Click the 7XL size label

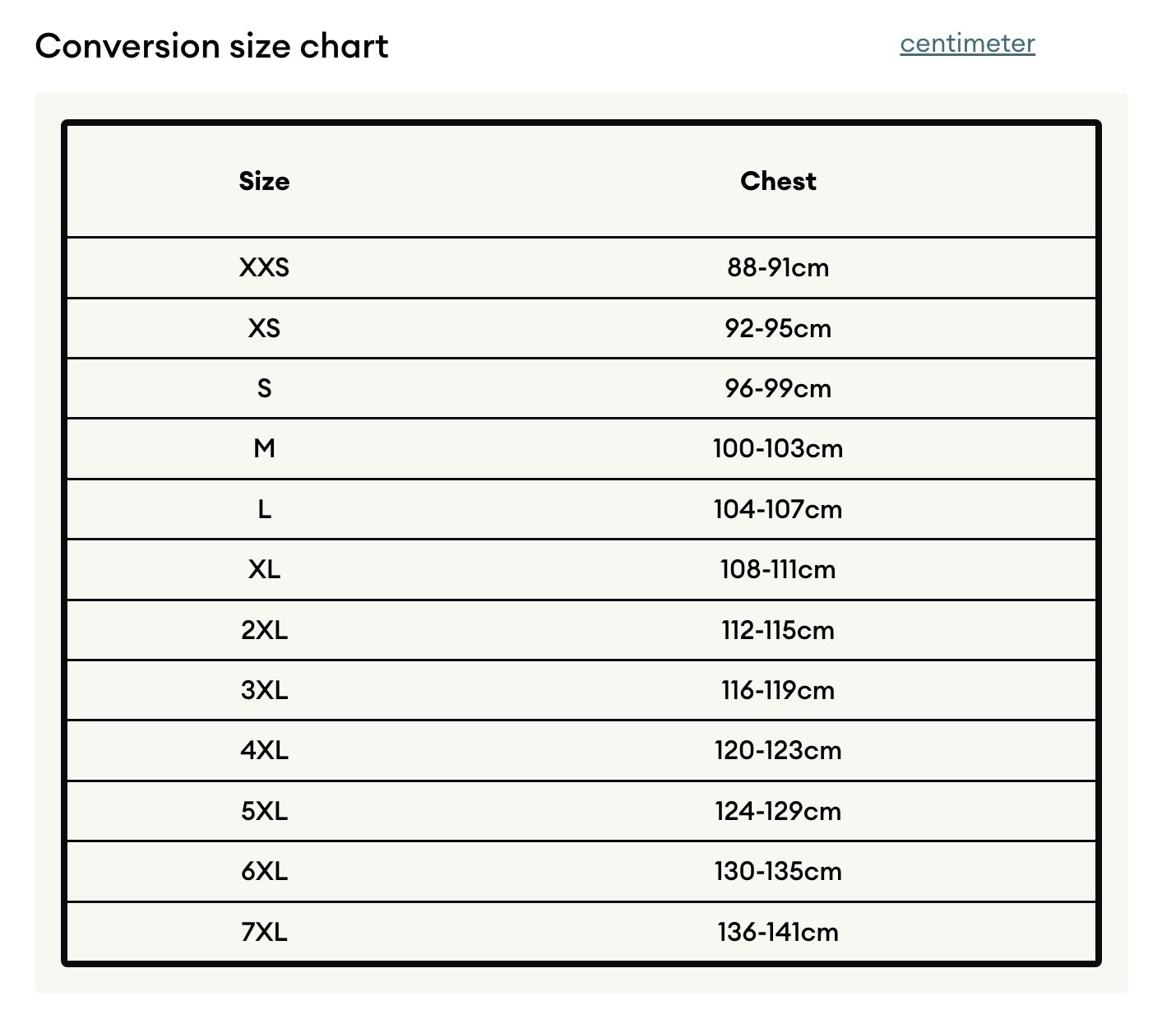pyautogui.click(x=264, y=932)
